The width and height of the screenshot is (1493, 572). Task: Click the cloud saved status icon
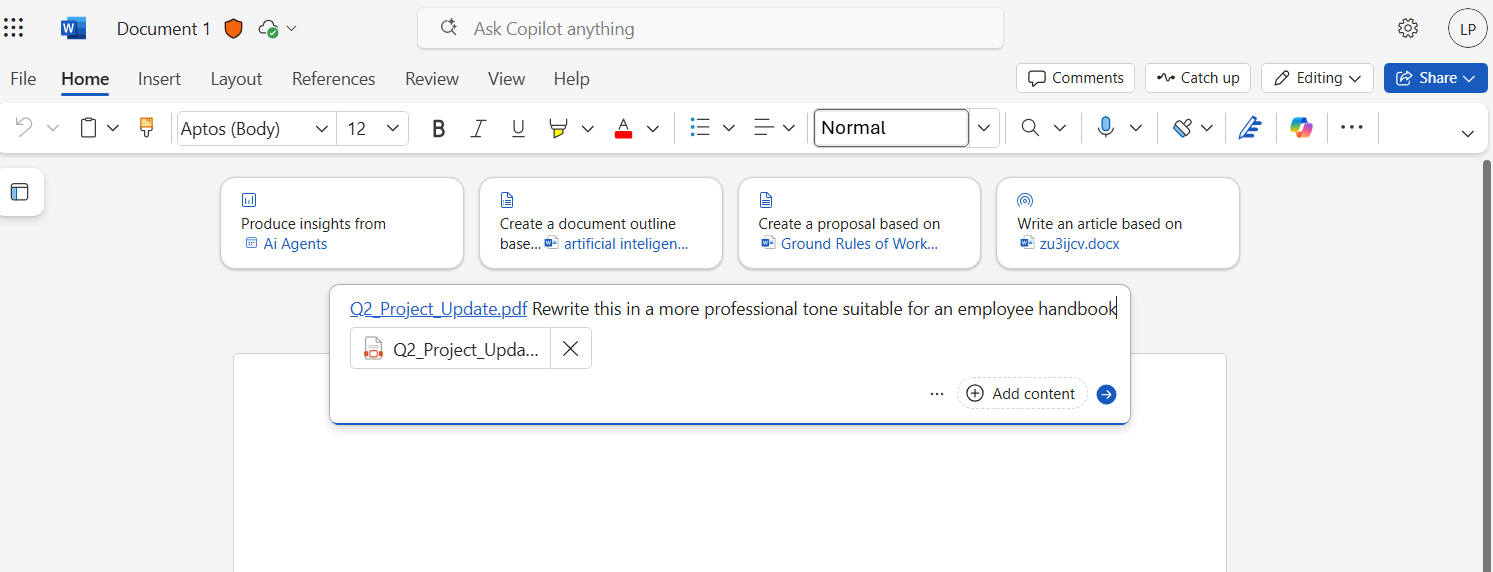[x=268, y=28]
